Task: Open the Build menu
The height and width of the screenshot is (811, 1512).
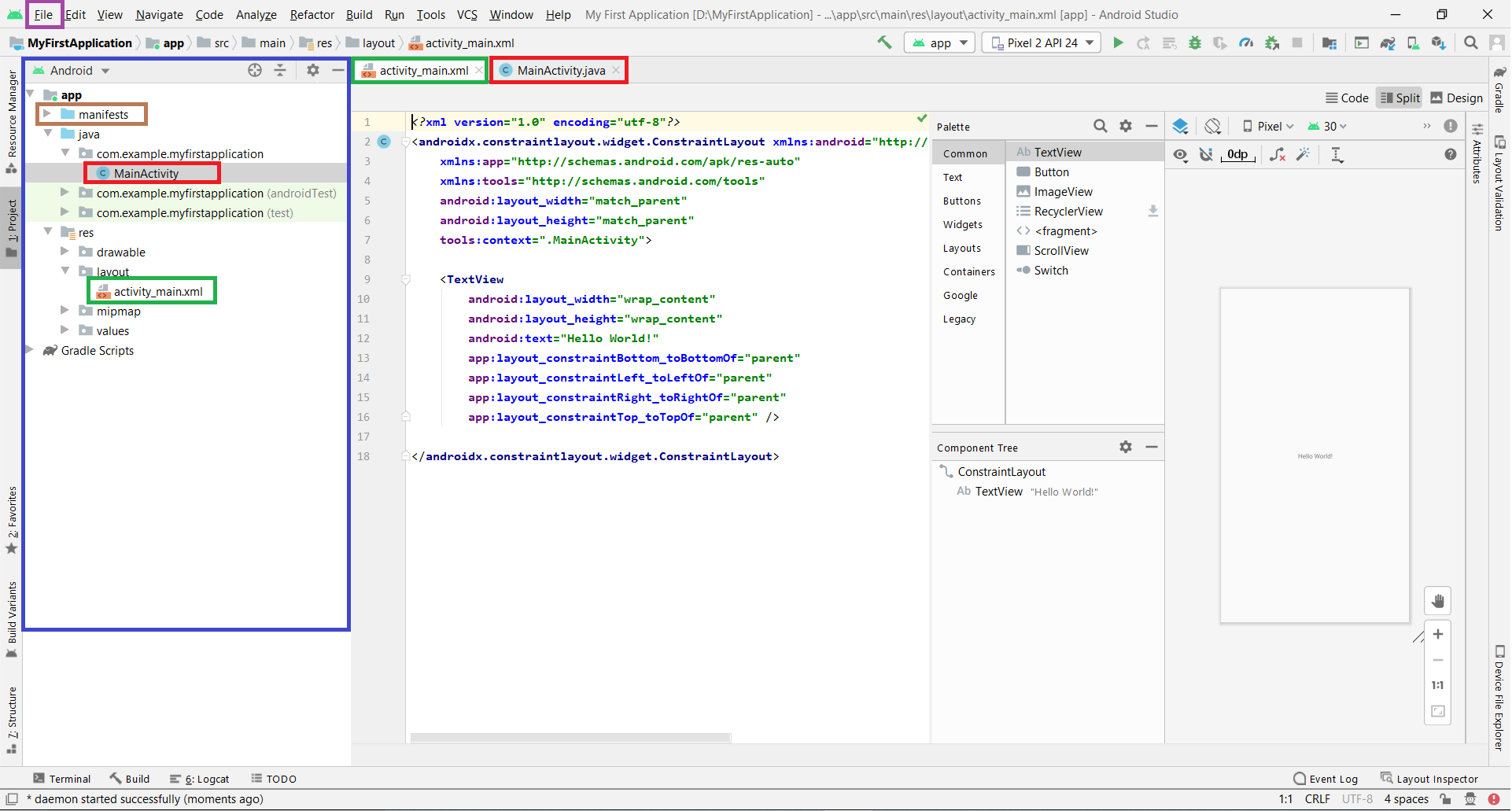Action: [360, 14]
